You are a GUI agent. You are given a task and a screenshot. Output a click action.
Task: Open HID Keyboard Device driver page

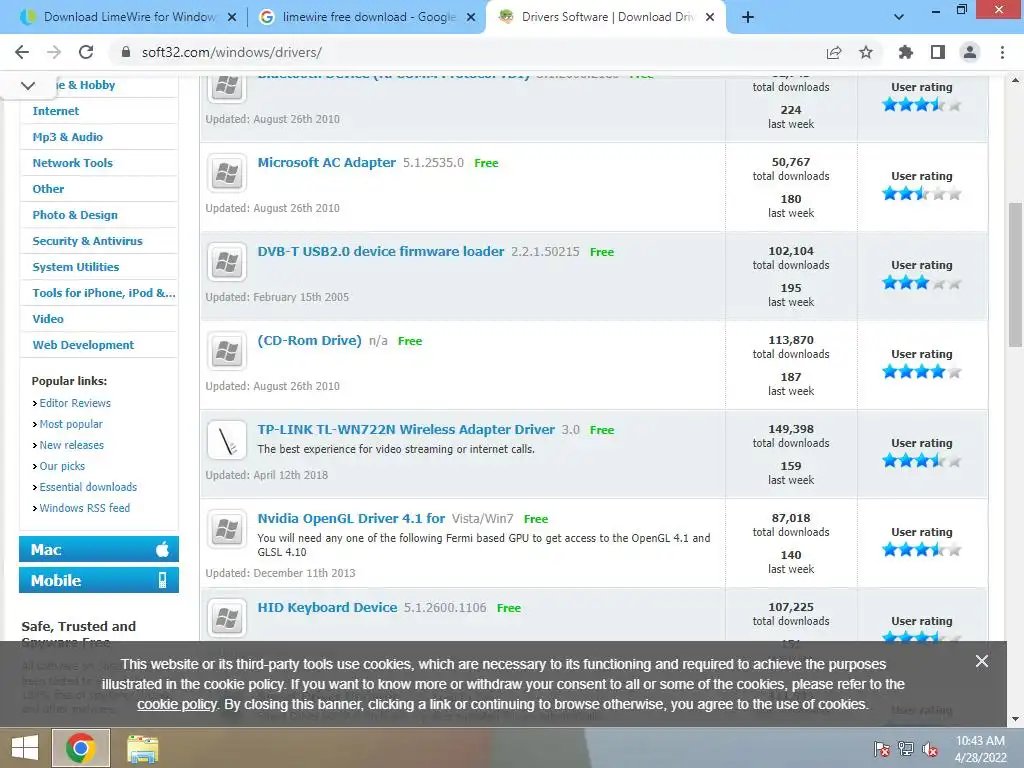[x=327, y=607]
